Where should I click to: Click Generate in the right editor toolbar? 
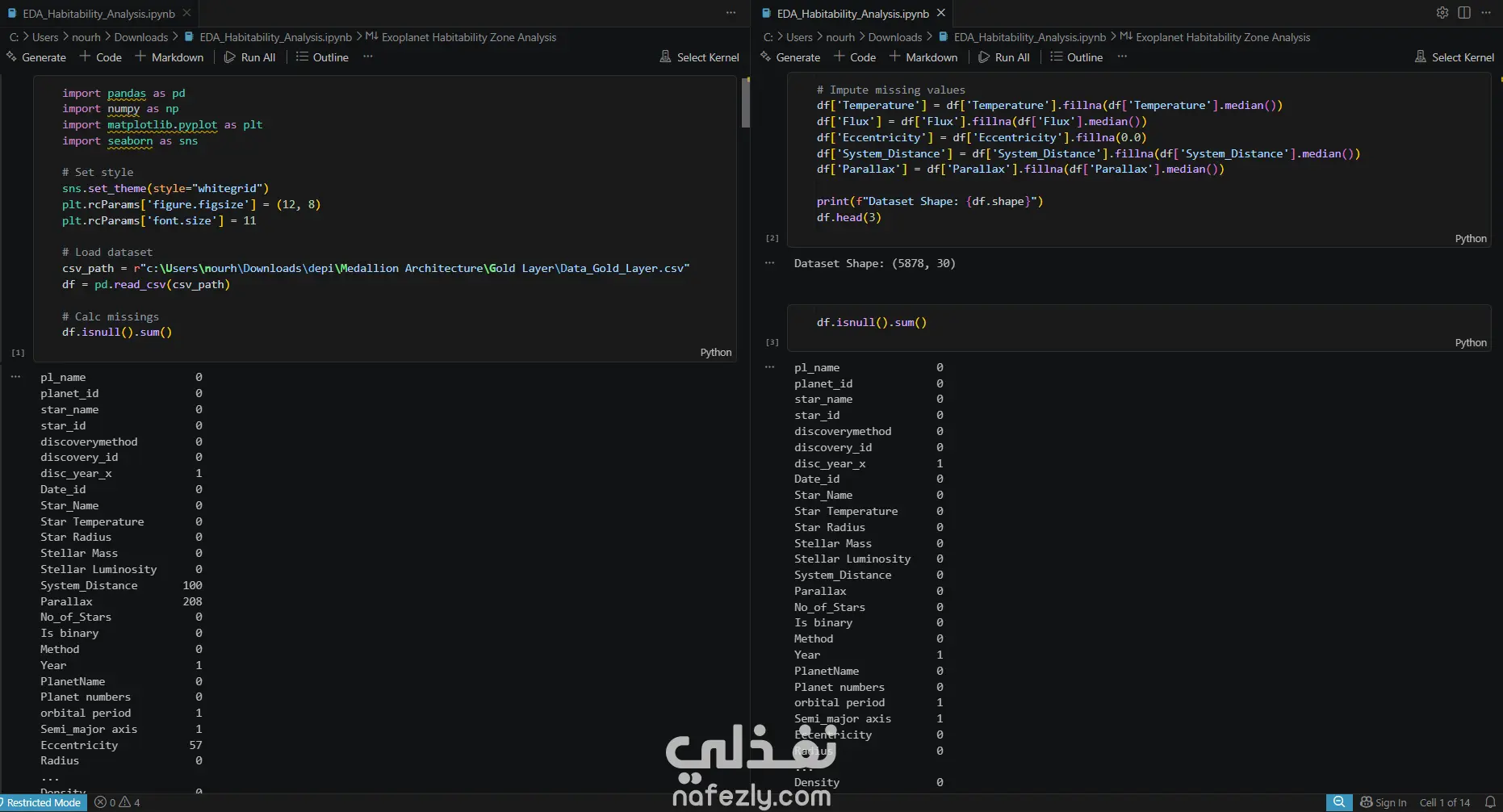click(x=790, y=57)
